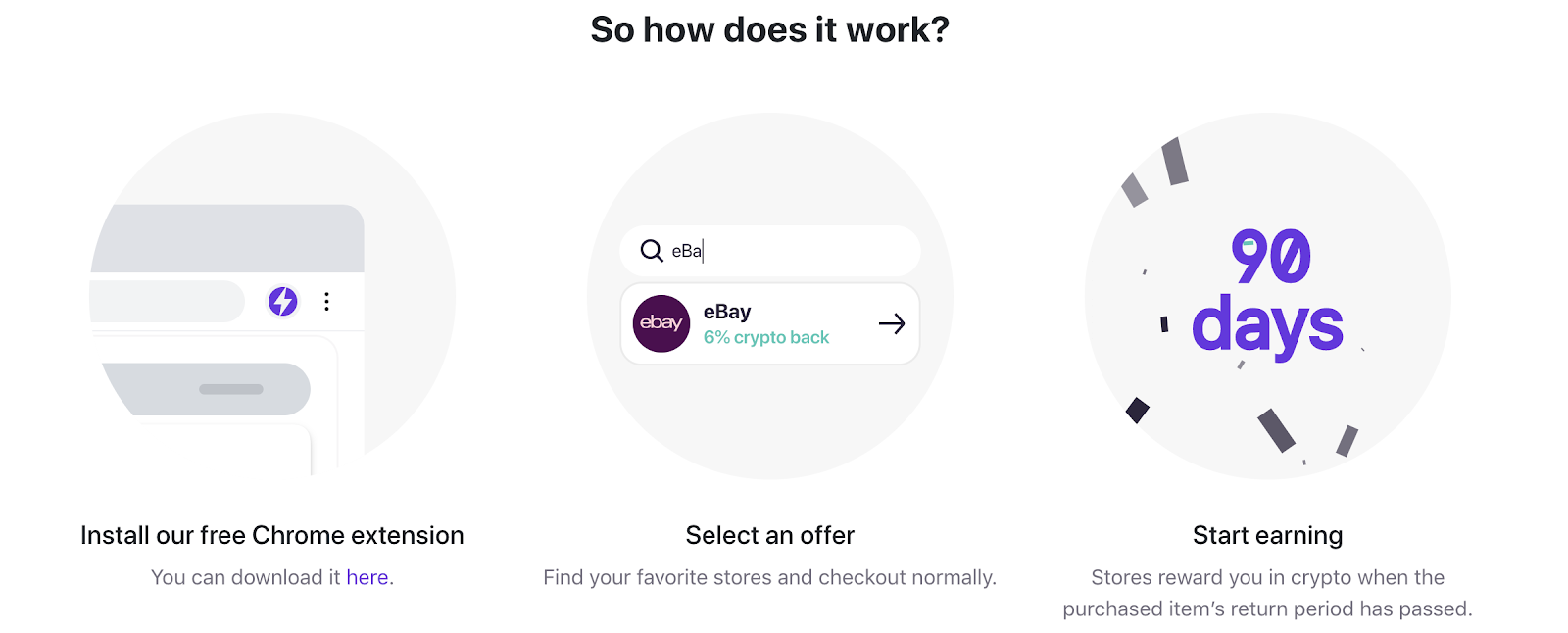Click the 'Start earning' heading
Image resolution: width=1568 pixels, height=633 pixels.
tap(1267, 536)
